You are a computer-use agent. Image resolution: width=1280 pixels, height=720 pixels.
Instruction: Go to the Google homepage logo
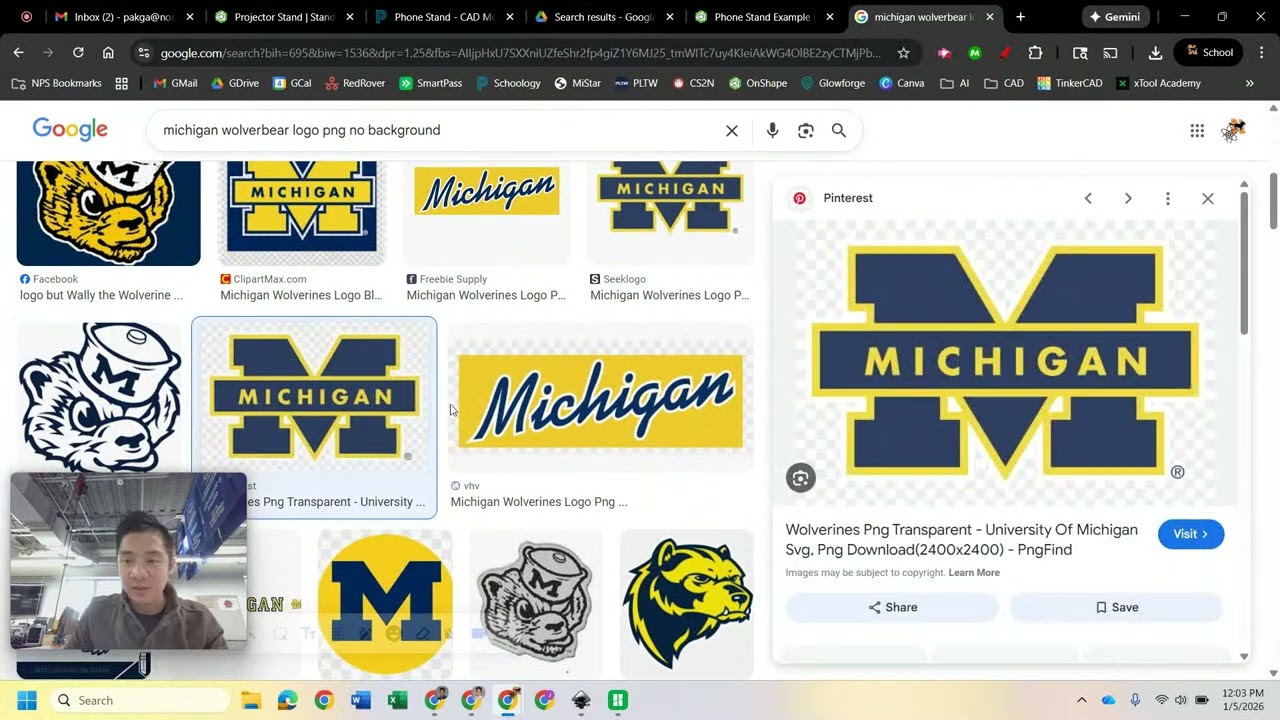[x=70, y=129]
